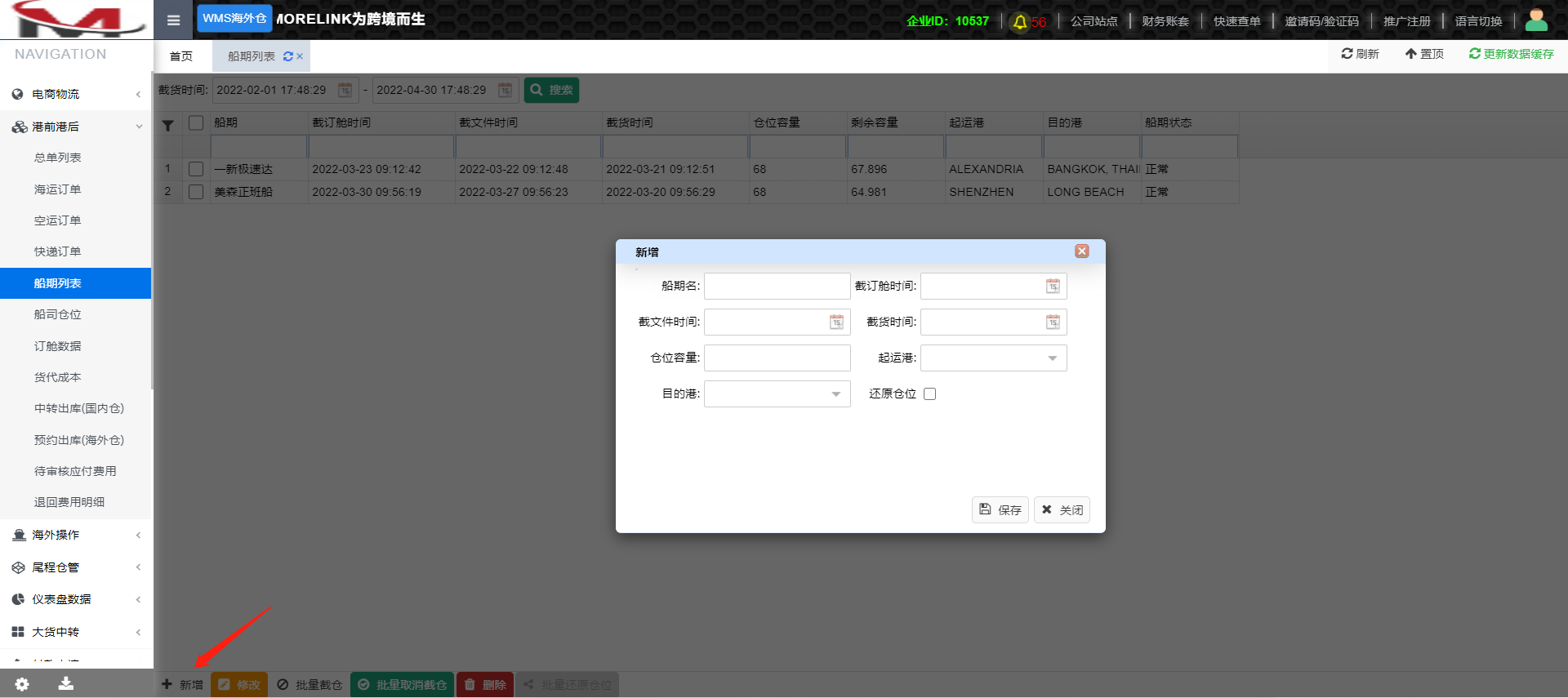Open 中转出库(国内仓) in sidebar
This screenshot has height=698, width=1568.
79,408
